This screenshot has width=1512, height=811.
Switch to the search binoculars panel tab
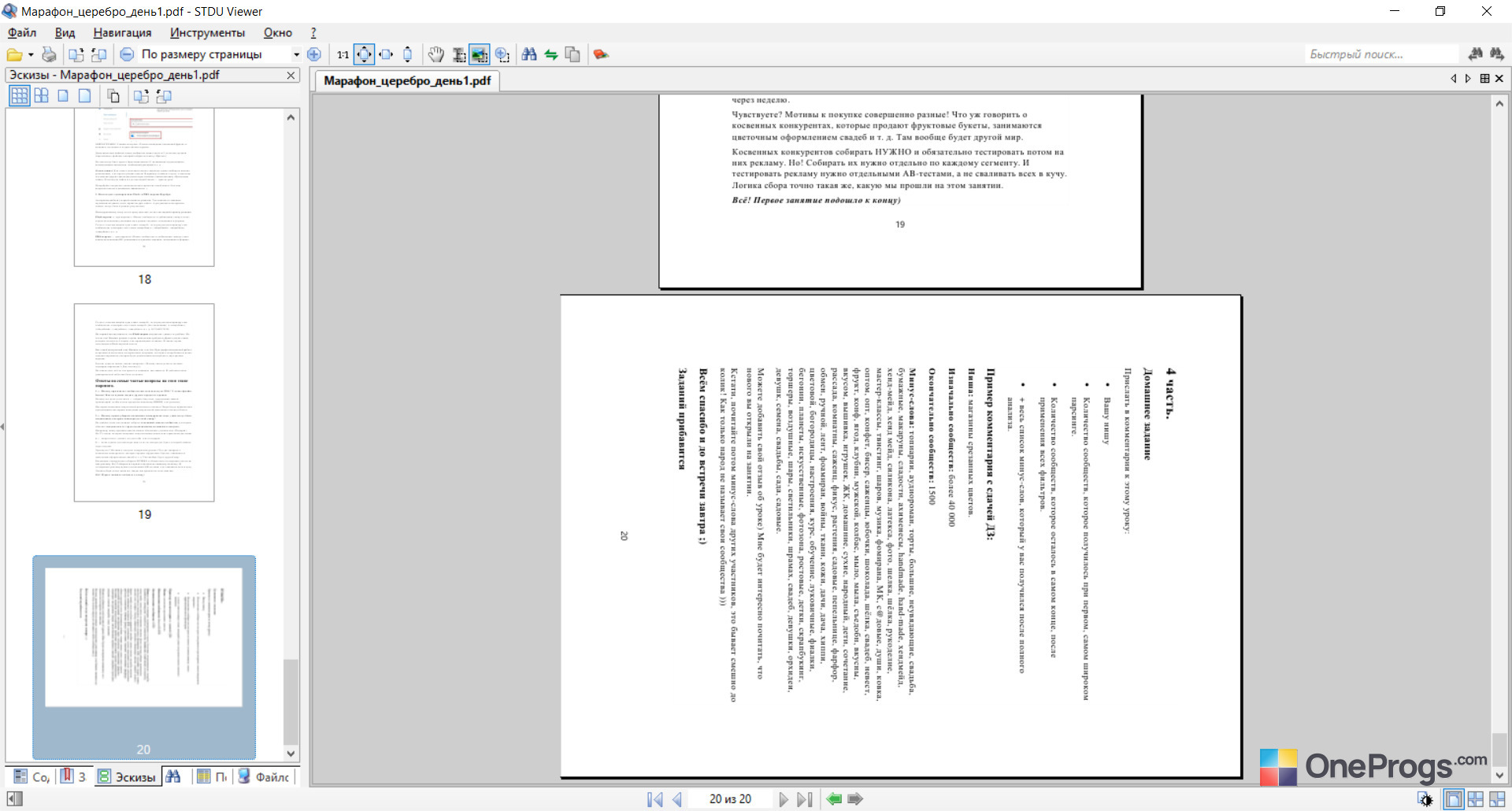[x=173, y=777]
